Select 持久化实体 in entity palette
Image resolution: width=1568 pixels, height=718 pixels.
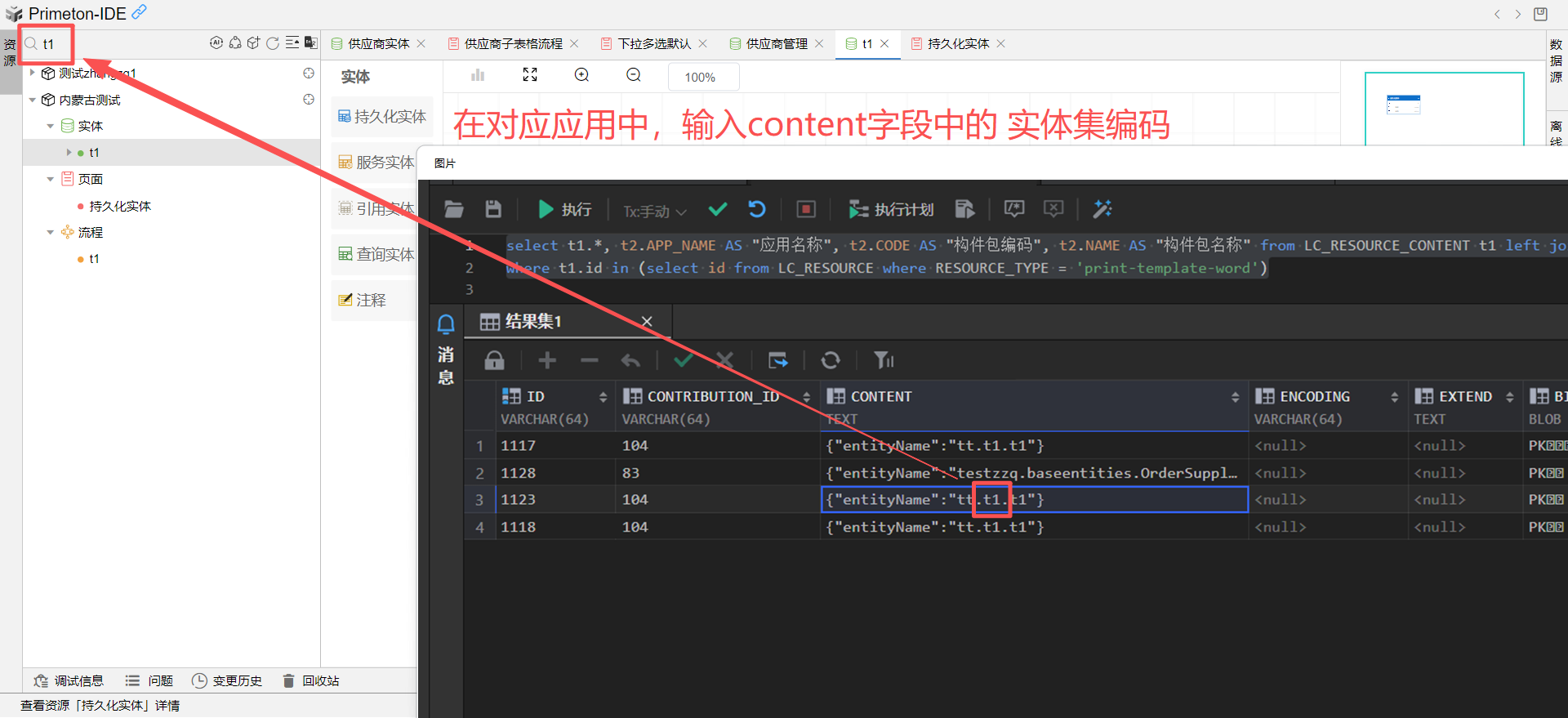(x=382, y=117)
